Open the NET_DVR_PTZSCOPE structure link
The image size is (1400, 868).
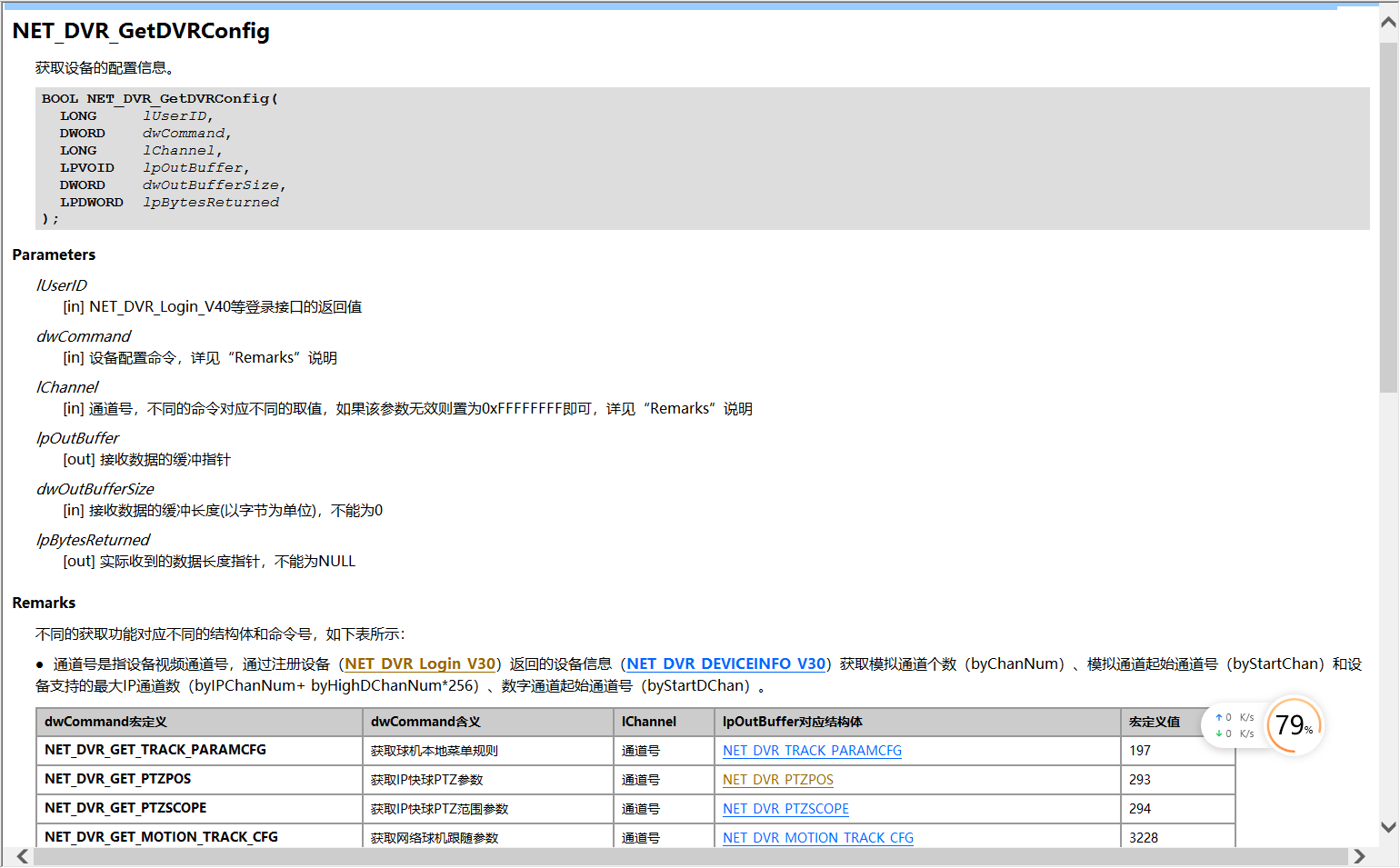785,809
